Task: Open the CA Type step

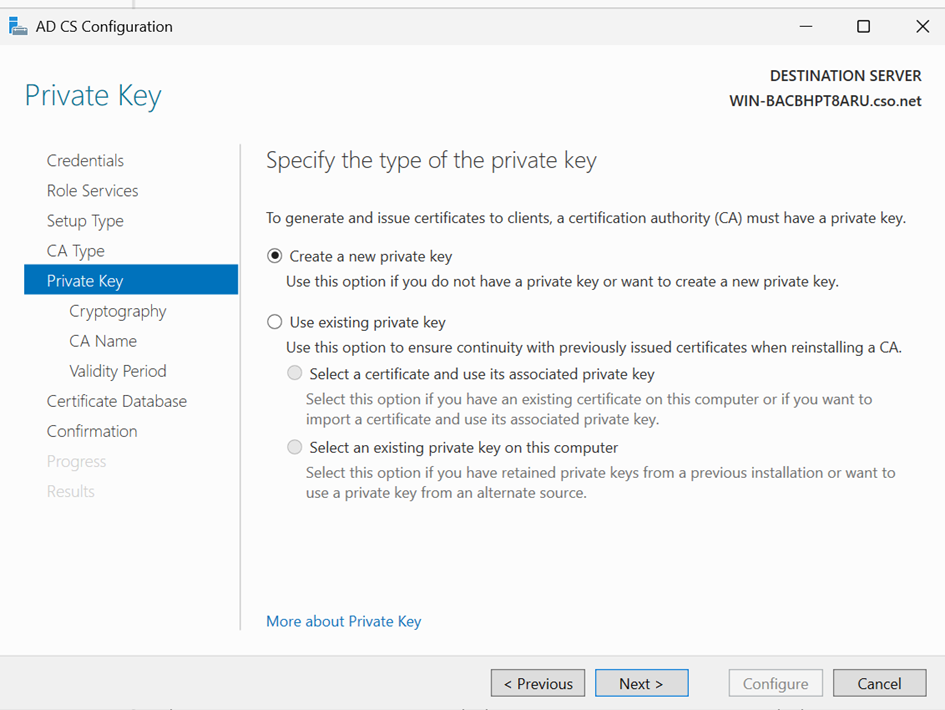Action: click(x=75, y=251)
